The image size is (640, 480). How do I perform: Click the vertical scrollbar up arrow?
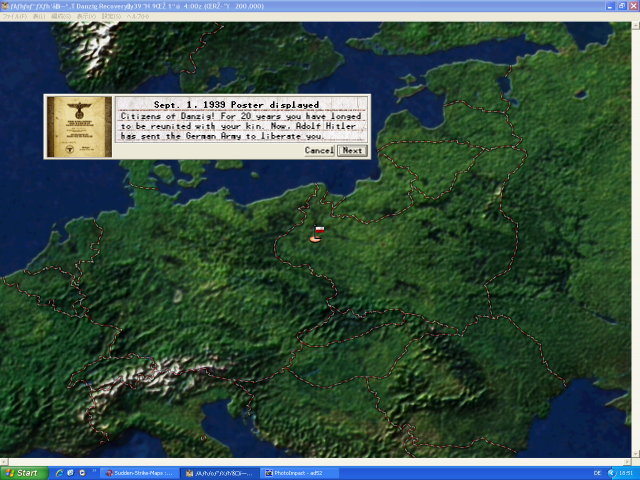[x=636, y=26]
